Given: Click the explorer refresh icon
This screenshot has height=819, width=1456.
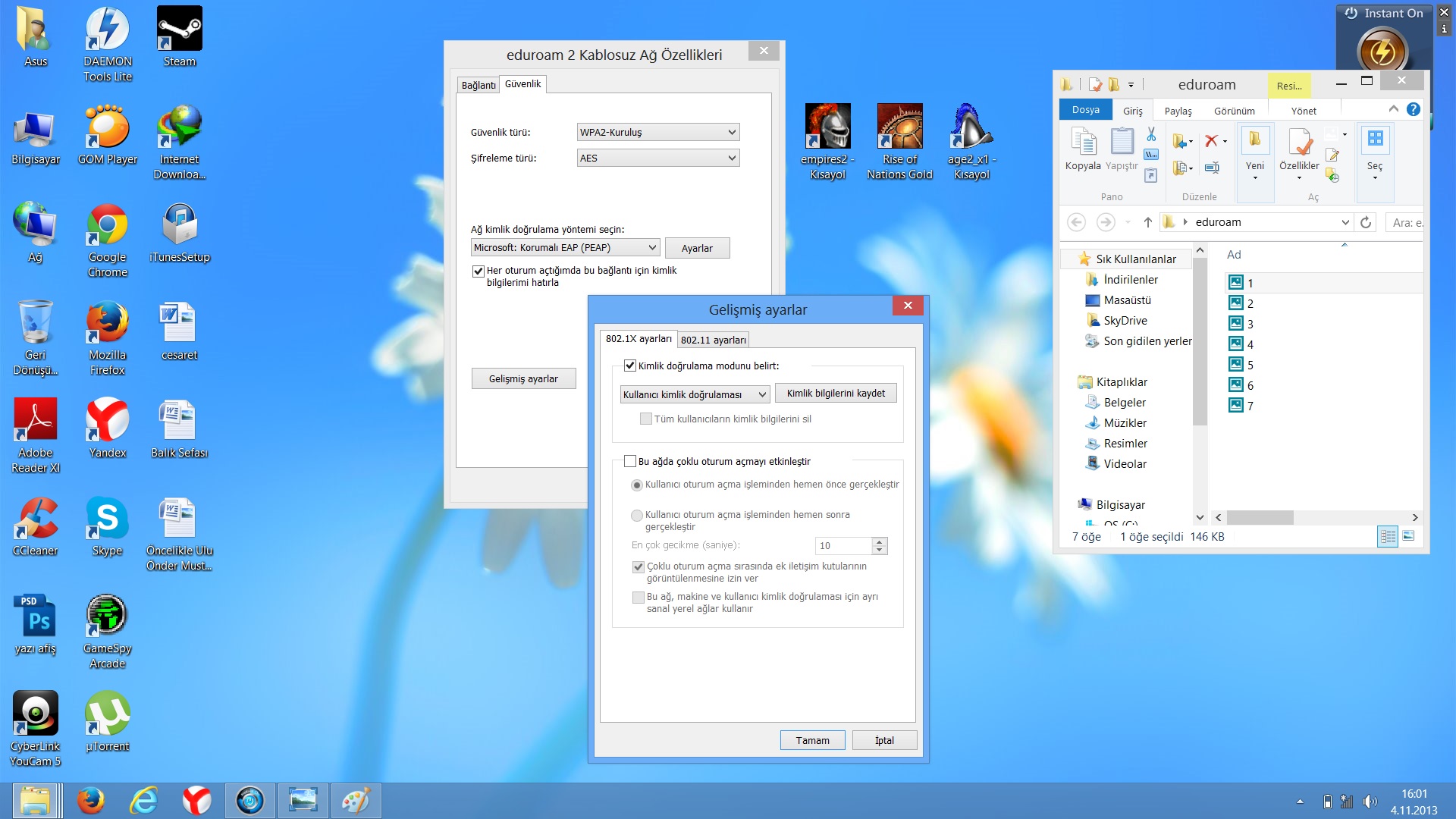Looking at the screenshot, I should (x=1366, y=222).
